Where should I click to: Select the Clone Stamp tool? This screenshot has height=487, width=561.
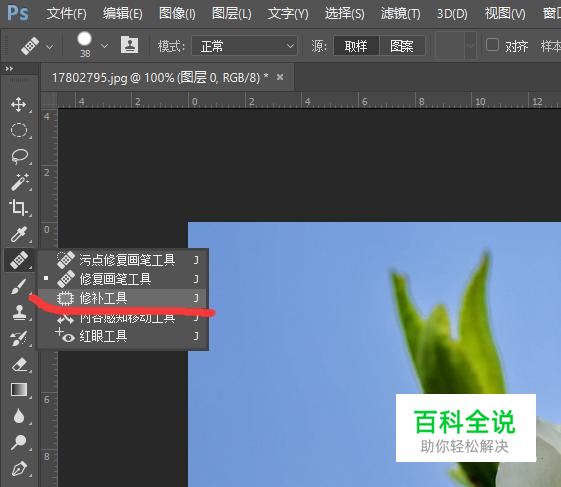click(x=19, y=312)
